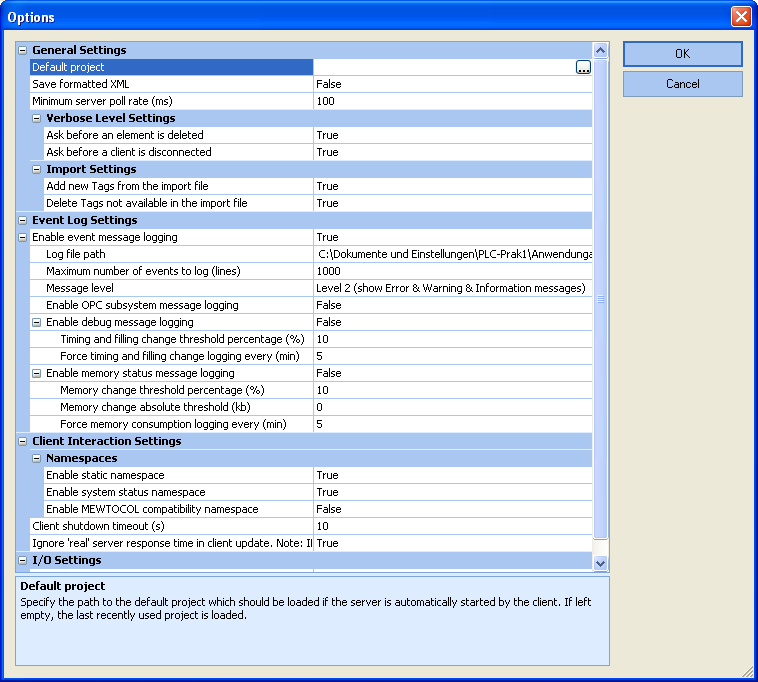The height and width of the screenshot is (682, 758).
Task: Click True value for Delete Tags option
Action: 327,203
